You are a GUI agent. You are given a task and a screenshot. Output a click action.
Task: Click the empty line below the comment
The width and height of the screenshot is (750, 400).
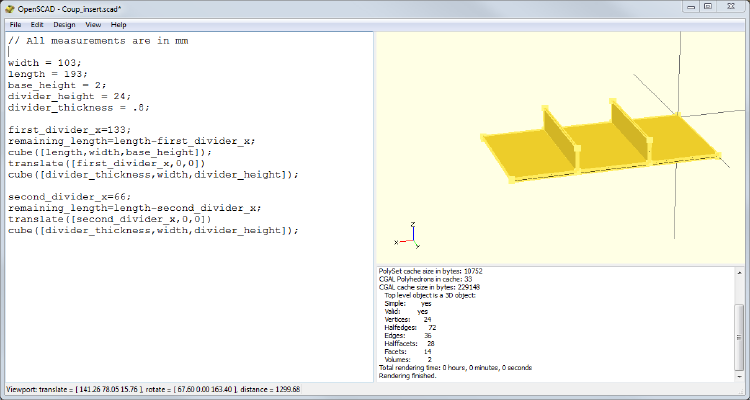(189, 52)
